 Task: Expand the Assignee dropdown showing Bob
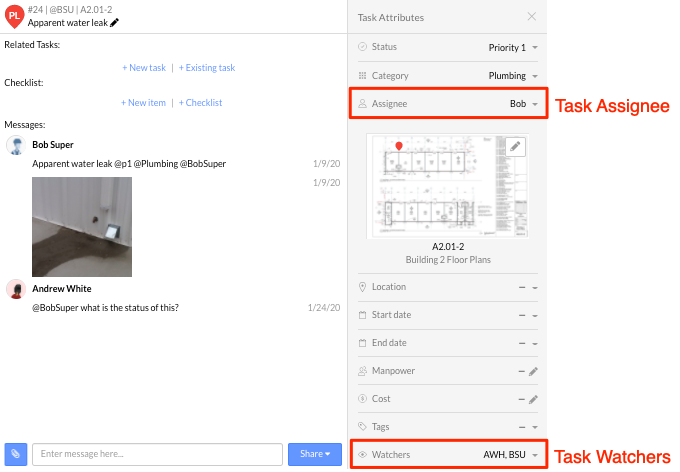pos(536,104)
